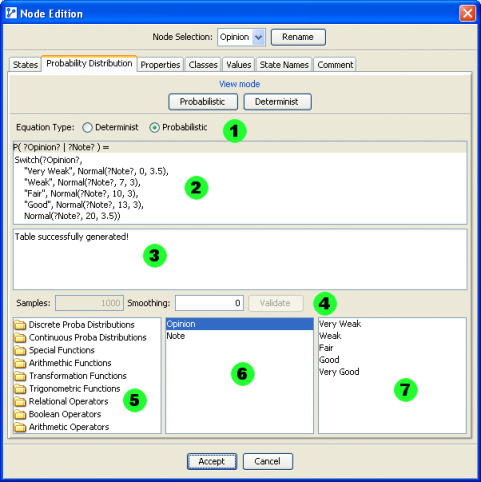Click the "Table successfully generated!" message
Viewport: 481px width, 482px height.
pyautogui.click(x=72, y=237)
